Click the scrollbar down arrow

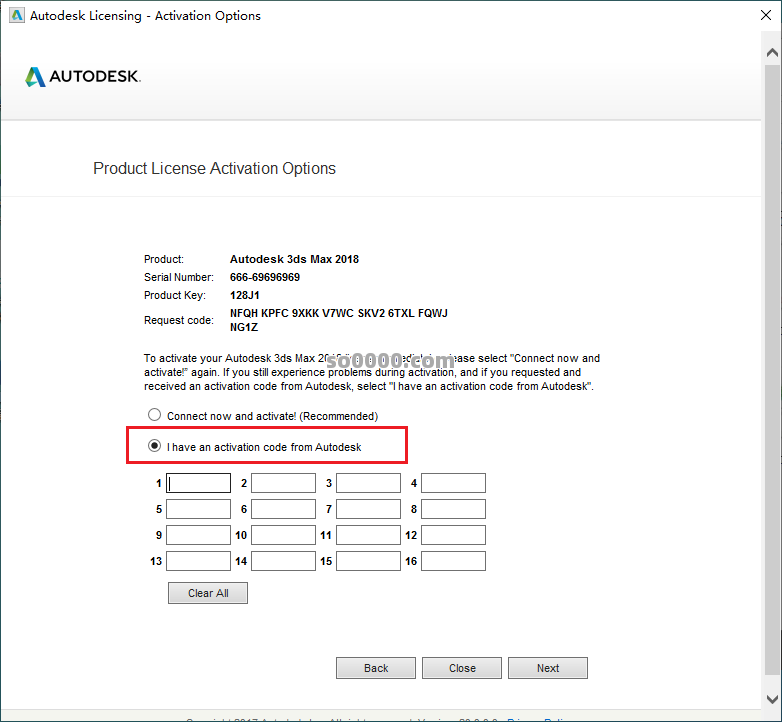[770, 698]
